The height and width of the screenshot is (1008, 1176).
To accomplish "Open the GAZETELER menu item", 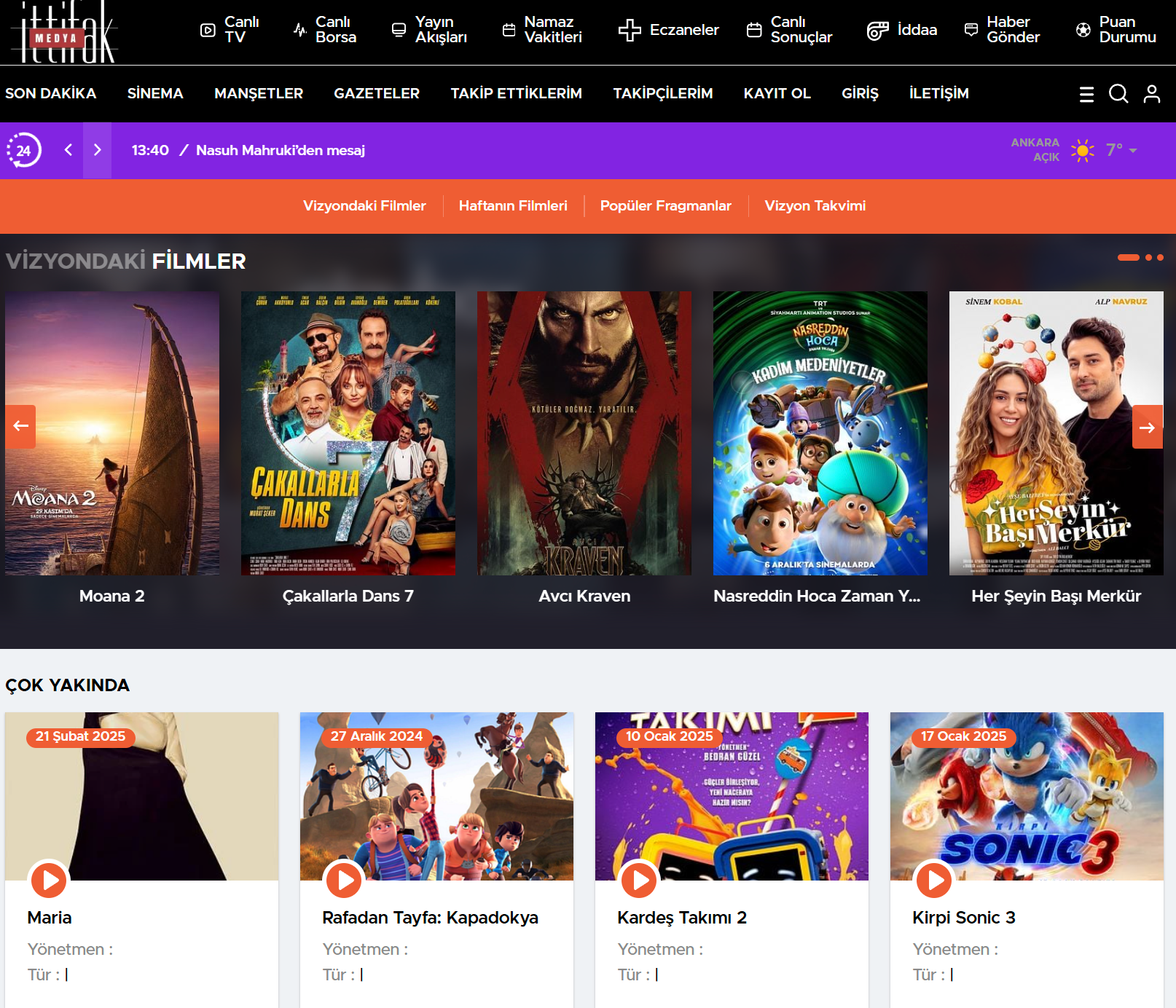I will 377,93.
